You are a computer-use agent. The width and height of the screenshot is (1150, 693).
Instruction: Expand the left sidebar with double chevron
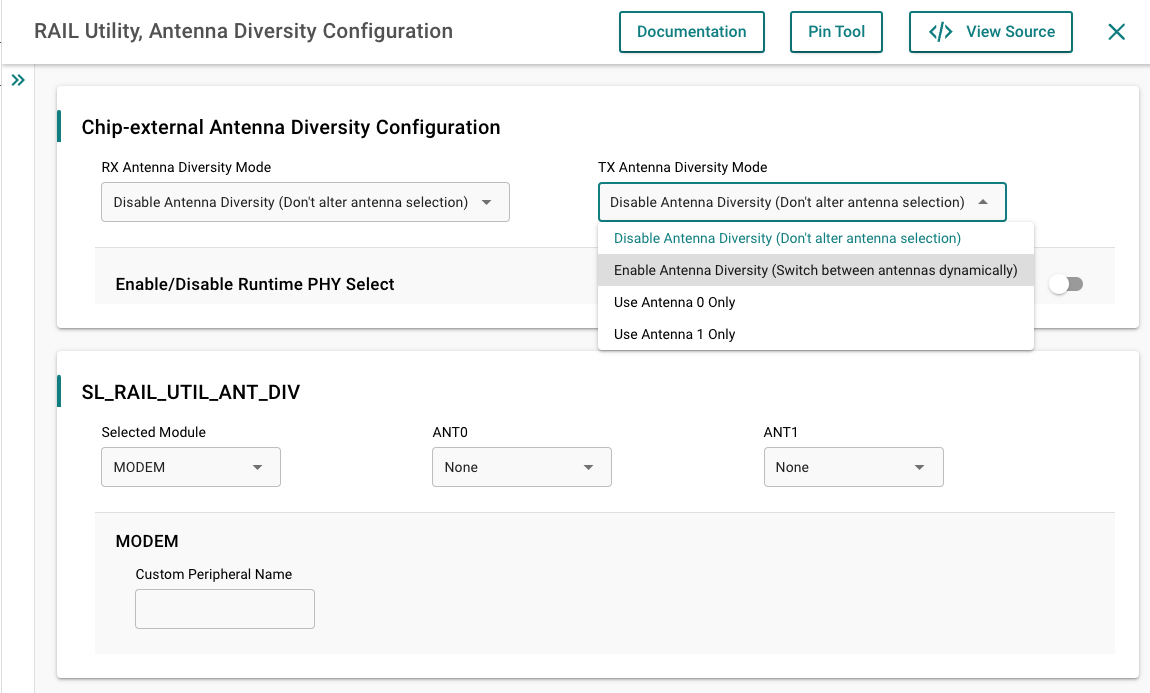coord(18,80)
